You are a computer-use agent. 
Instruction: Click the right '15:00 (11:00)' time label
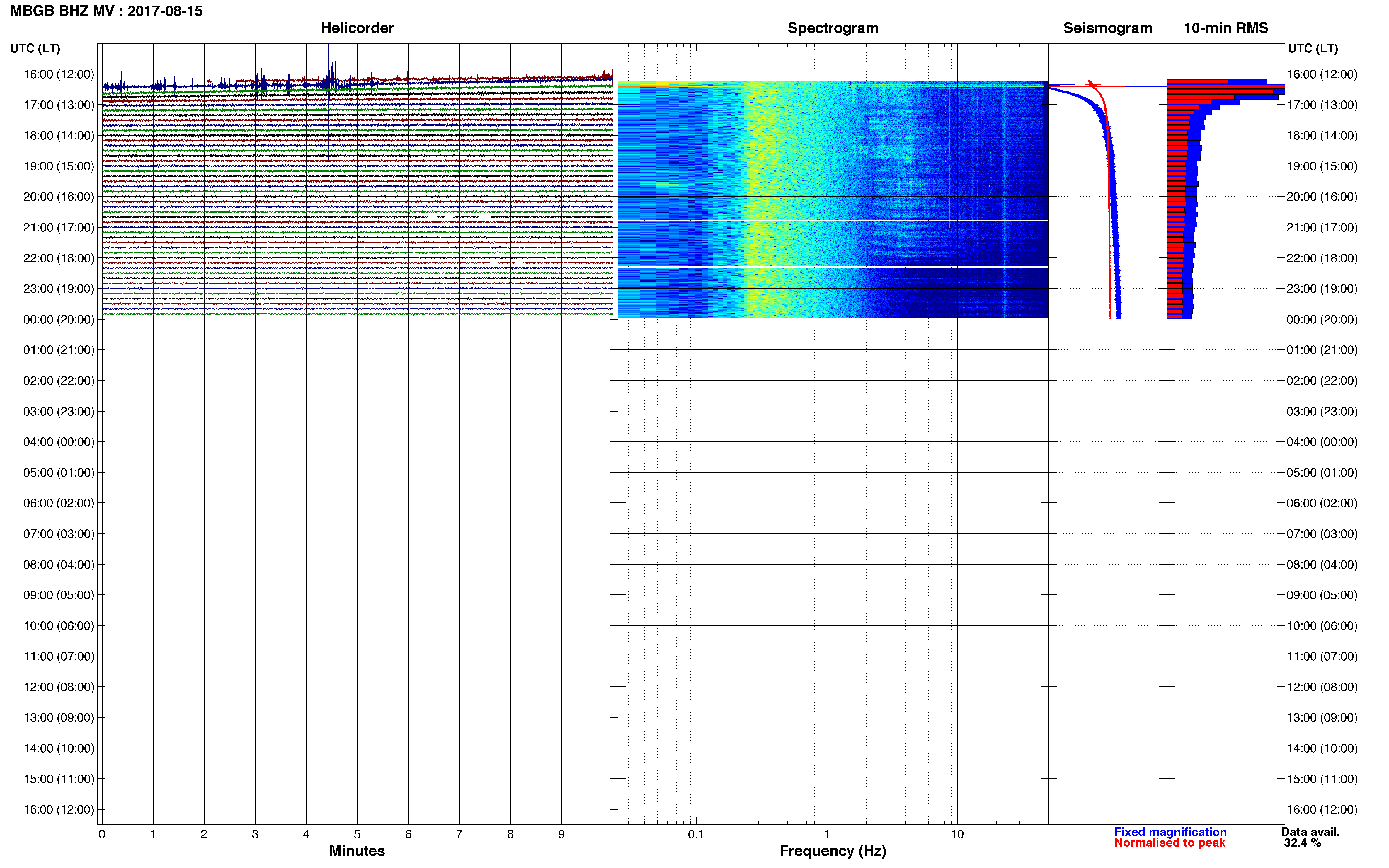pyautogui.click(x=1322, y=779)
